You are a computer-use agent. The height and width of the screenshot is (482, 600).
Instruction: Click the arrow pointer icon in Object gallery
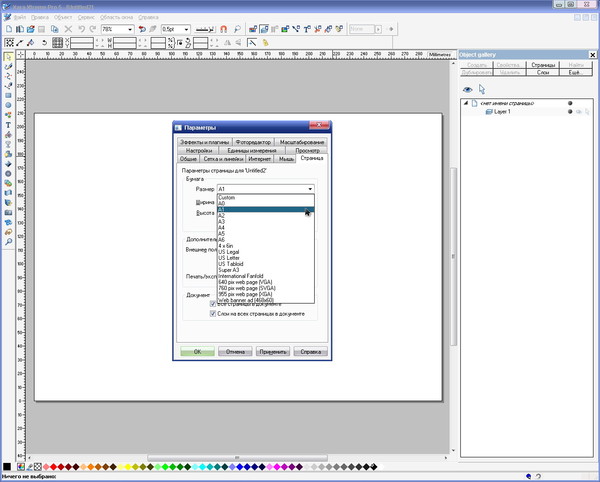point(482,90)
